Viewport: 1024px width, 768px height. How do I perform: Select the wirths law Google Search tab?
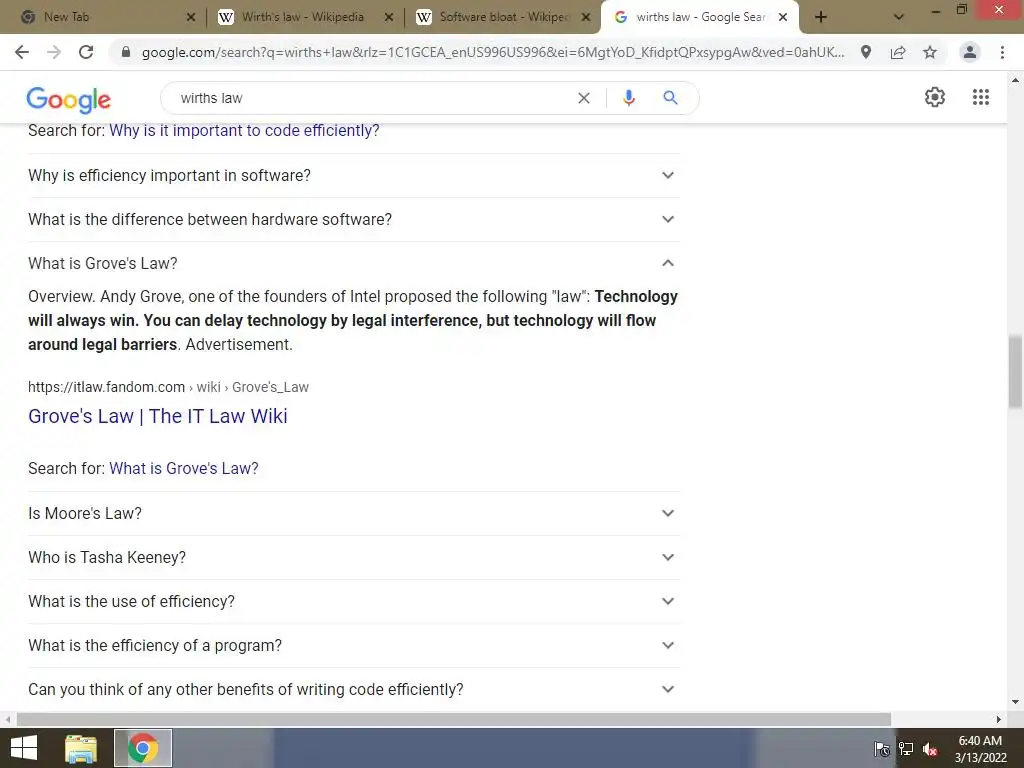[699, 17]
